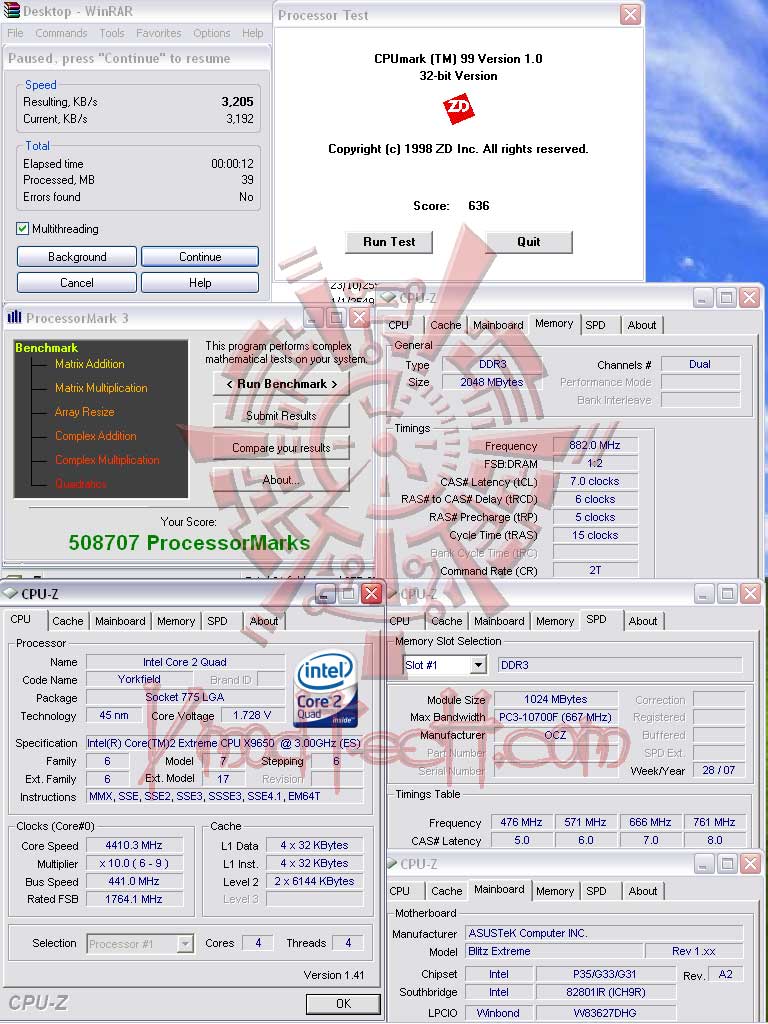The height and width of the screenshot is (1024, 768).
Task: Click Quit in the Processor Test window
Action: tap(529, 242)
